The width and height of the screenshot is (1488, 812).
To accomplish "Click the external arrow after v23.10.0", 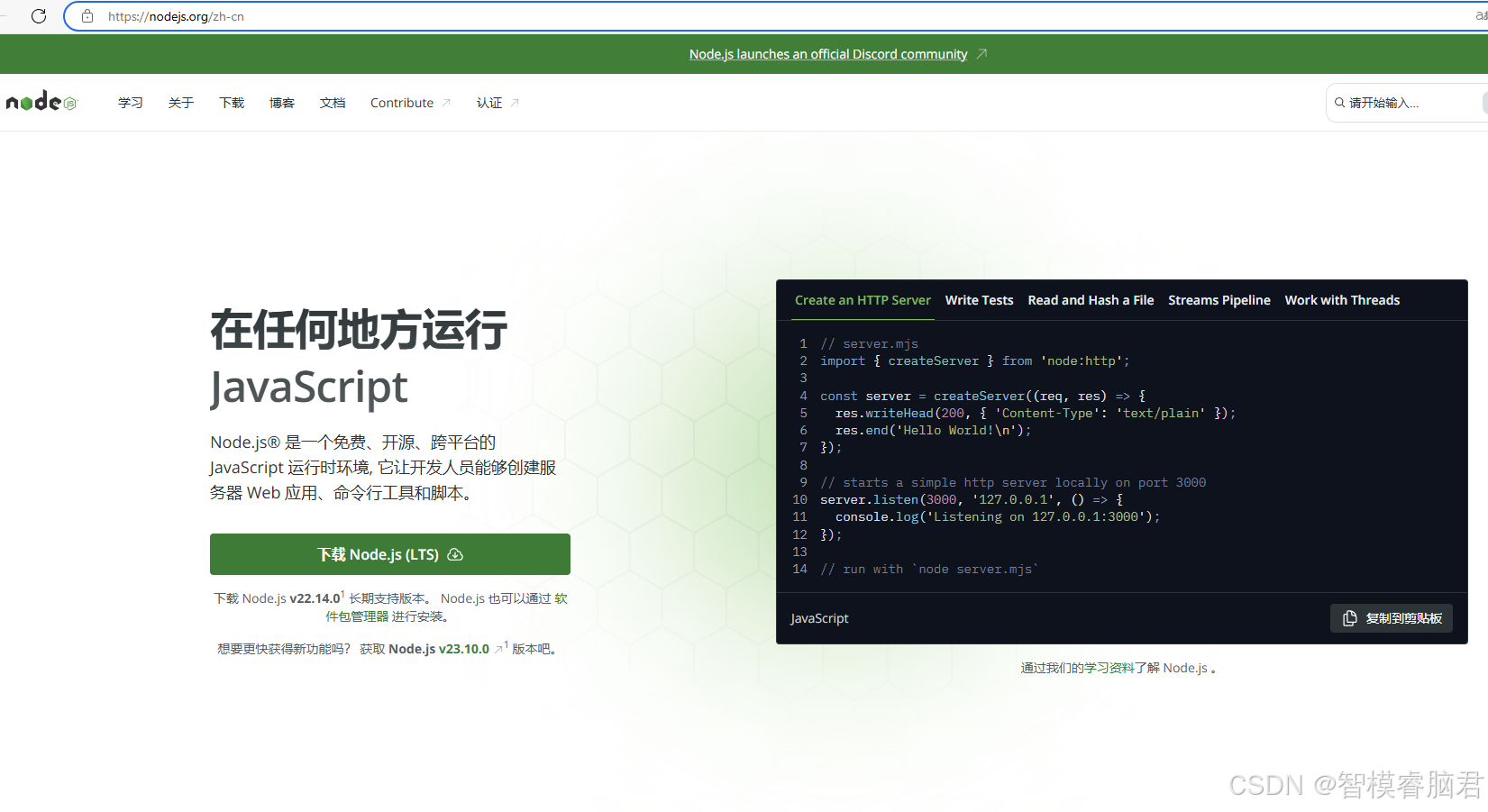I will (x=498, y=649).
